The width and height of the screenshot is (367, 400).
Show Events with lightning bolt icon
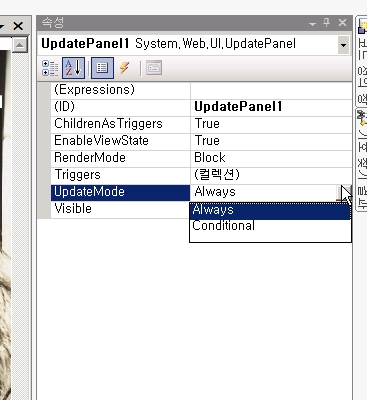(125, 68)
